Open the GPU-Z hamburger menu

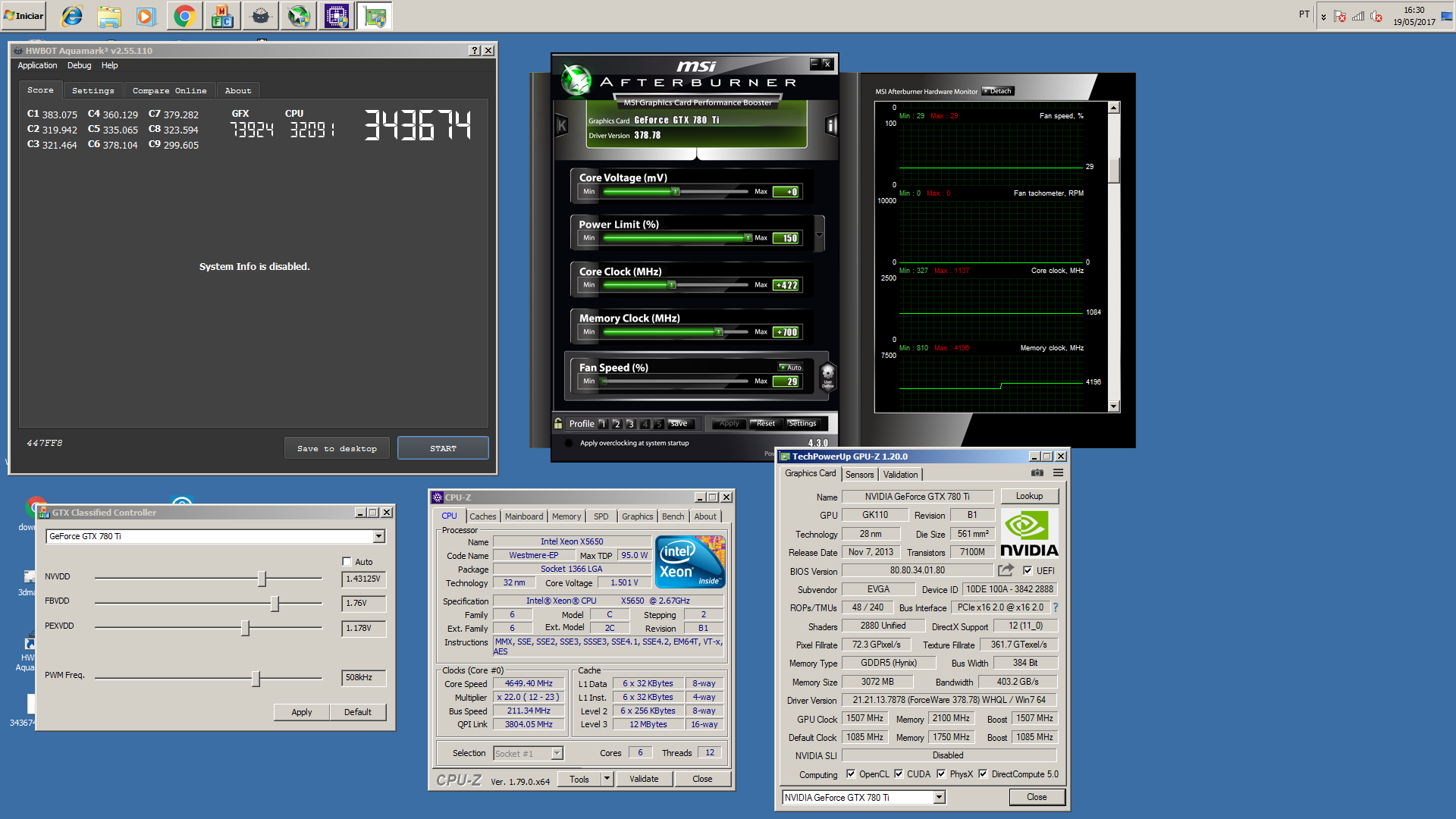click(x=1058, y=472)
